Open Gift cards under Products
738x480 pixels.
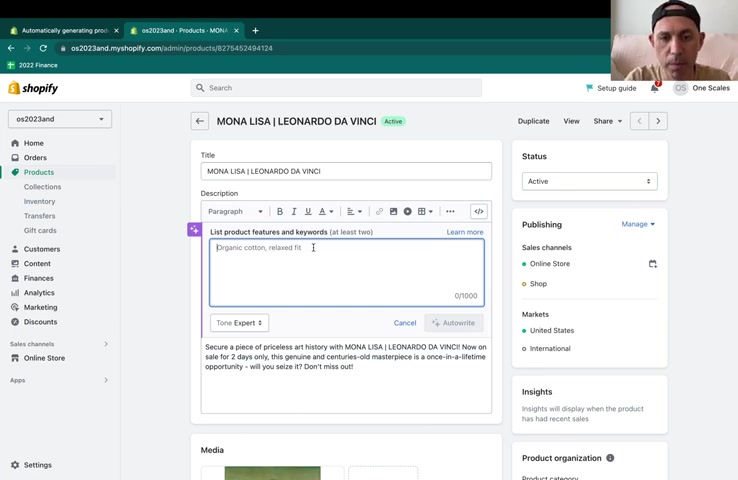[40, 231]
